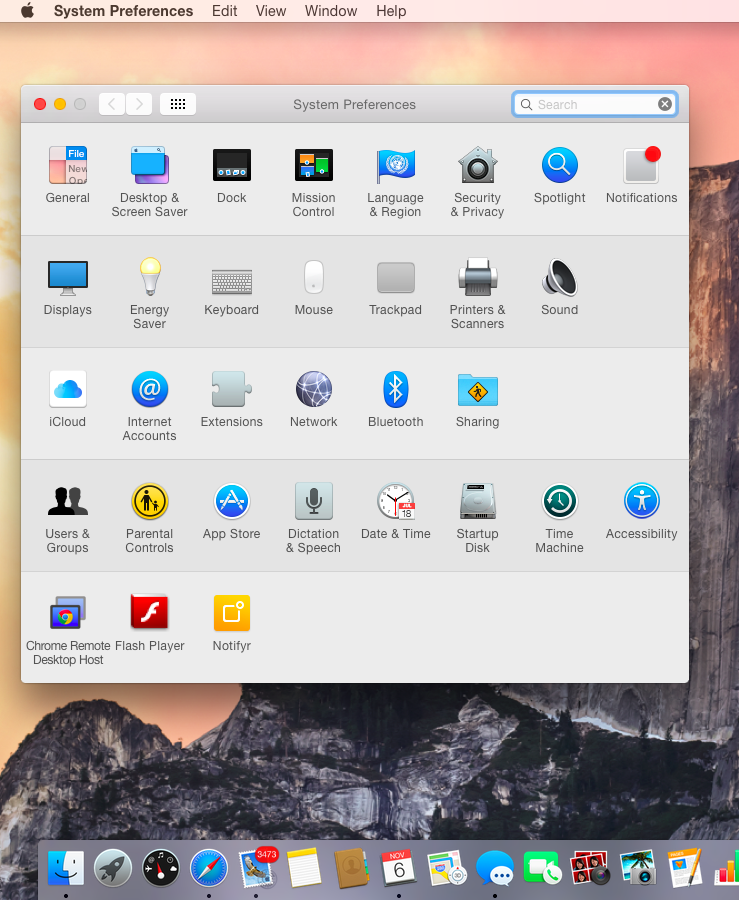This screenshot has width=739, height=900.
Task: Open the Window menu in the menu bar
Action: [x=330, y=11]
